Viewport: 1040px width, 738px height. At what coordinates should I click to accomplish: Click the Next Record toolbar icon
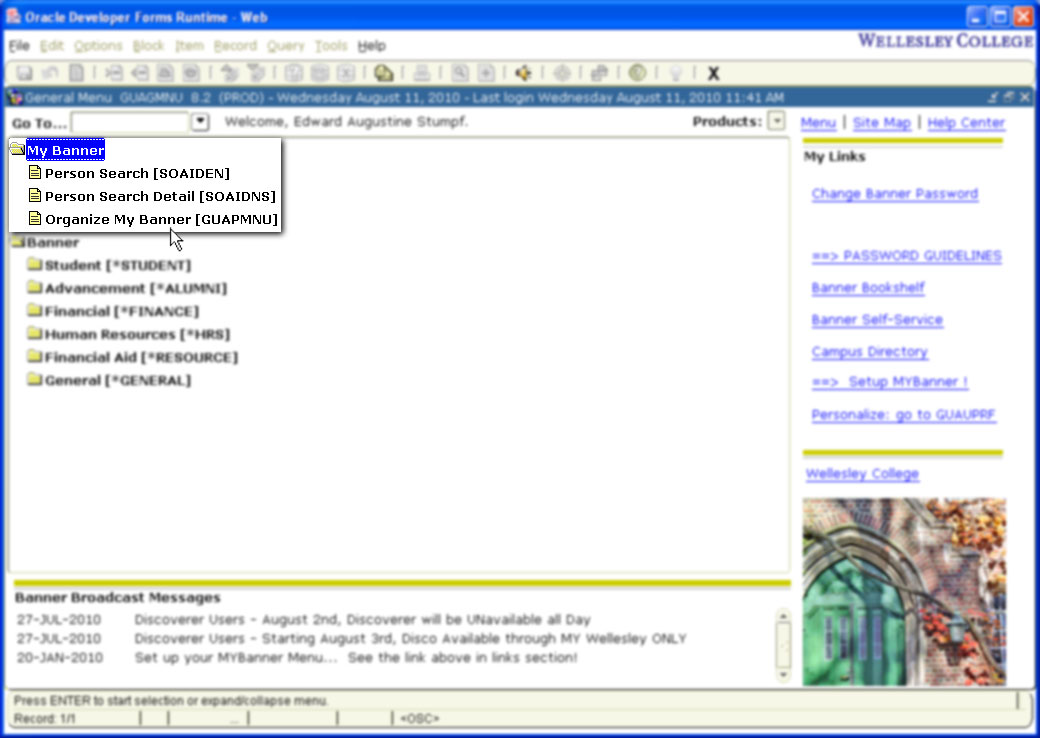click(x=191, y=73)
